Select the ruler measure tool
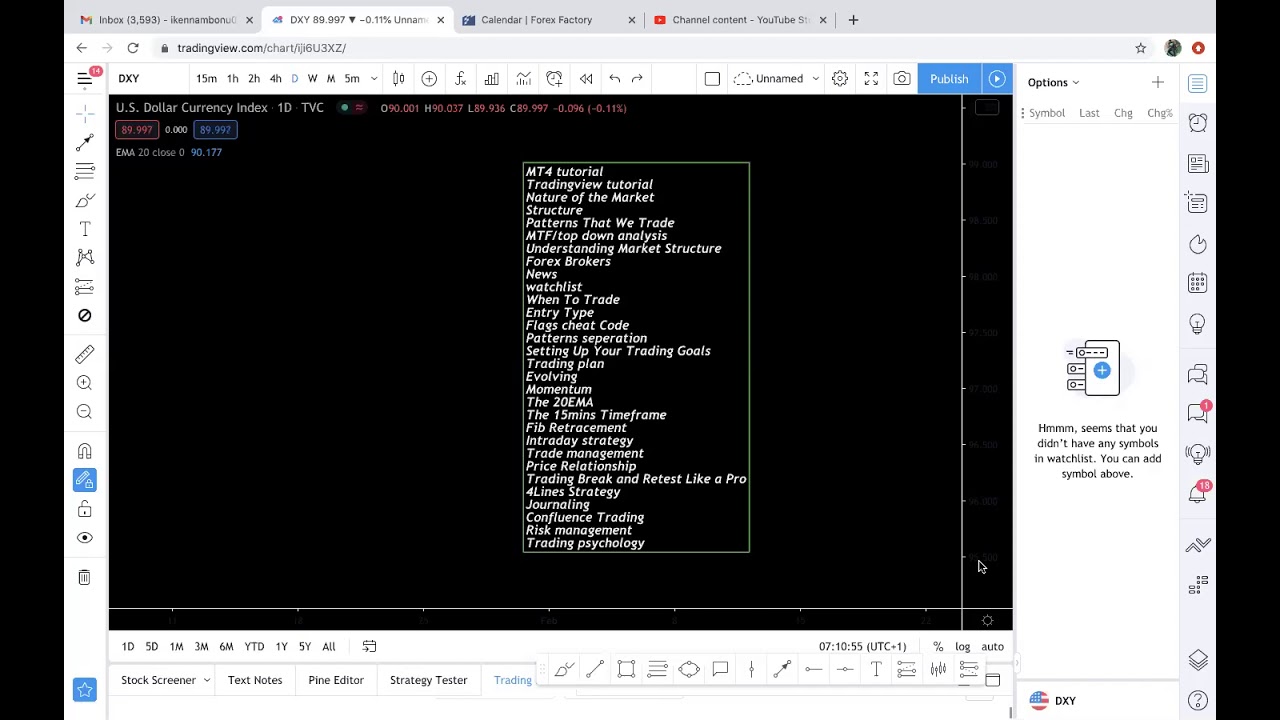The height and width of the screenshot is (720, 1280). pos(85,354)
